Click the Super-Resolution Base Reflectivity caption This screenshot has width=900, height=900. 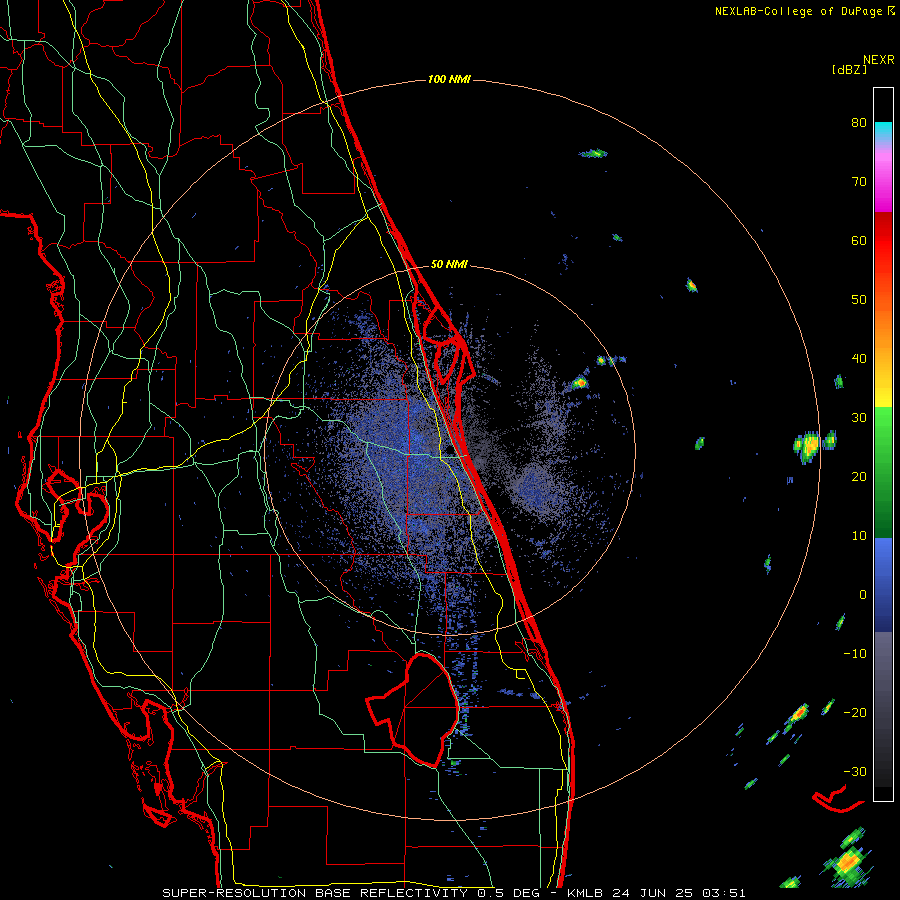[454, 893]
